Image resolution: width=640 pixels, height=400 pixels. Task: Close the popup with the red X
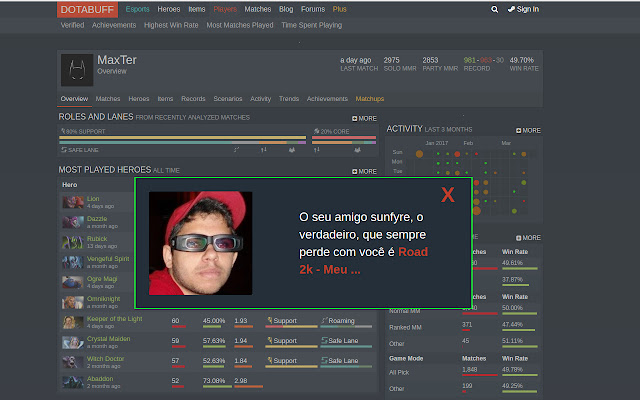pyautogui.click(x=448, y=195)
